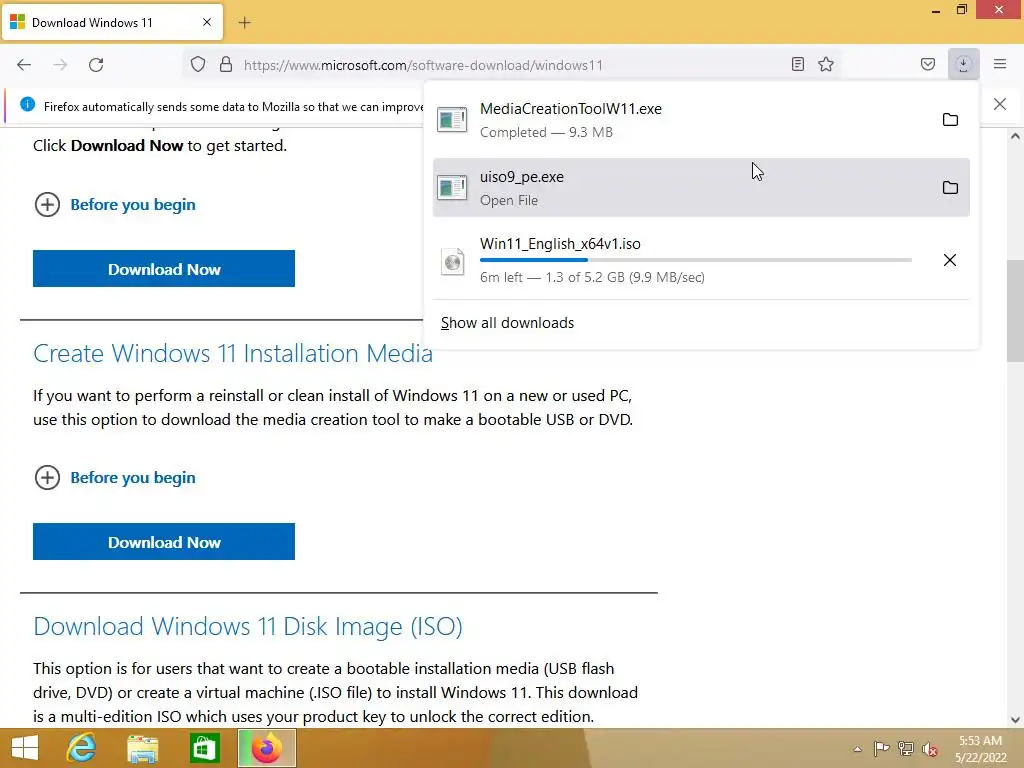Open tracking protection shield icon
The image size is (1024, 768).
tap(198, 65)
